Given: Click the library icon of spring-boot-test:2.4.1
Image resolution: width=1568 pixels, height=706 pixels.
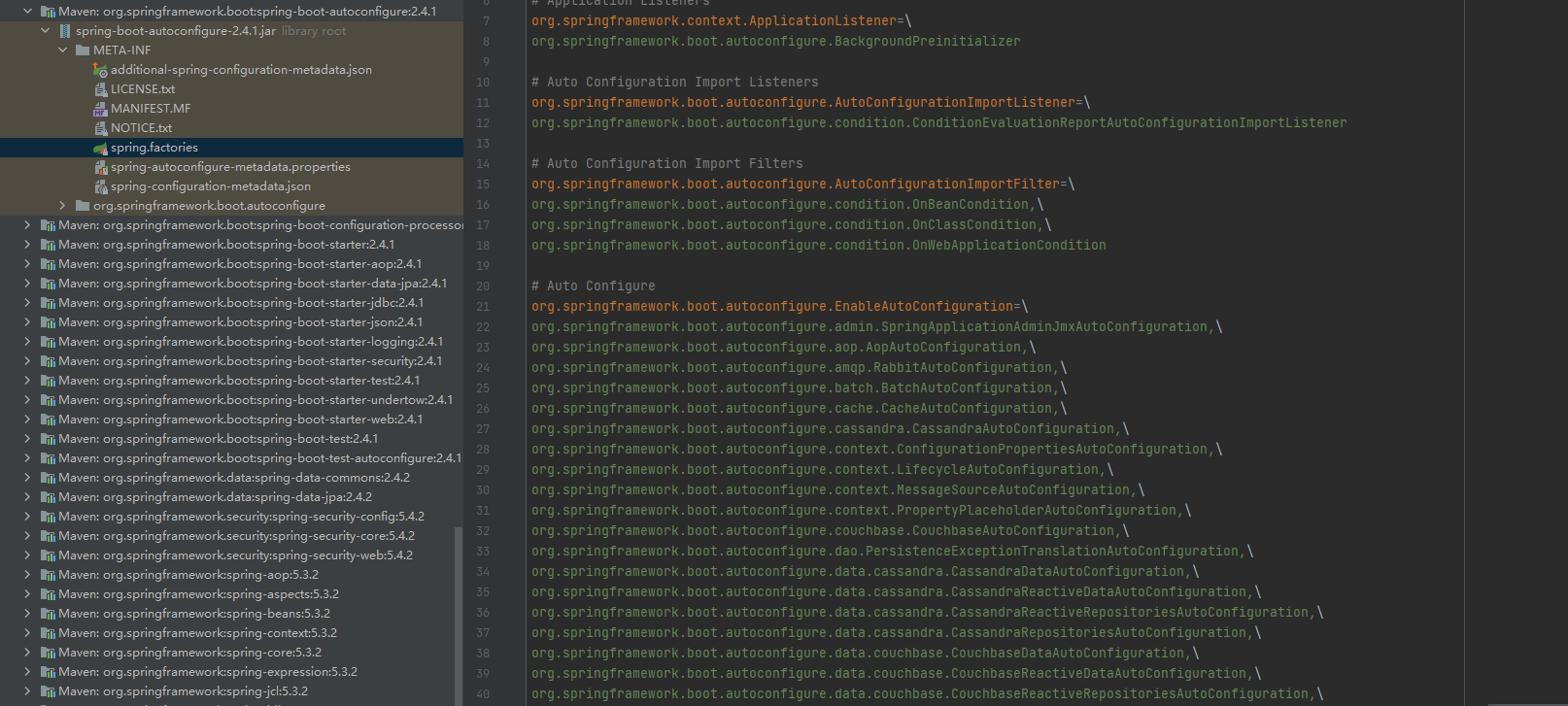Looking at the screenshot, I should pos(48,439).
